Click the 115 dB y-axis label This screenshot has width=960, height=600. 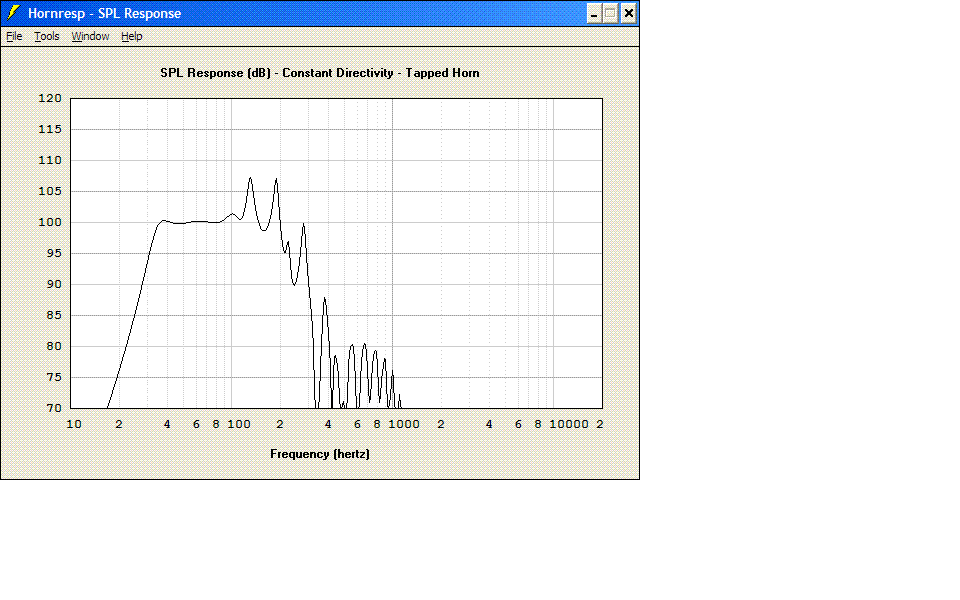tap(50, 129)
